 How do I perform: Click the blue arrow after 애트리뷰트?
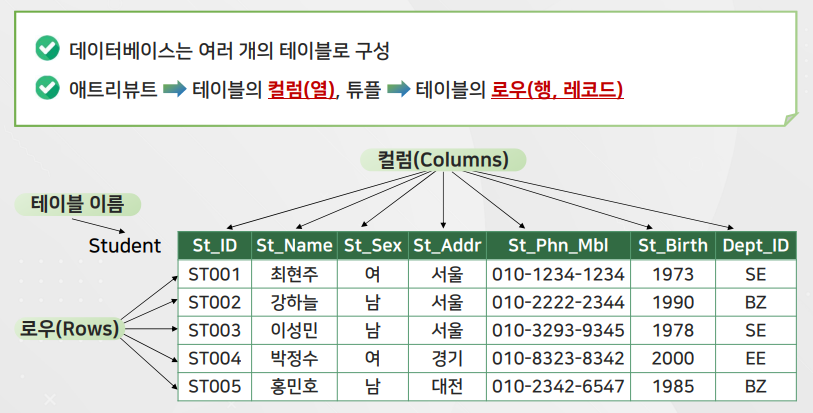coord(175,89)
